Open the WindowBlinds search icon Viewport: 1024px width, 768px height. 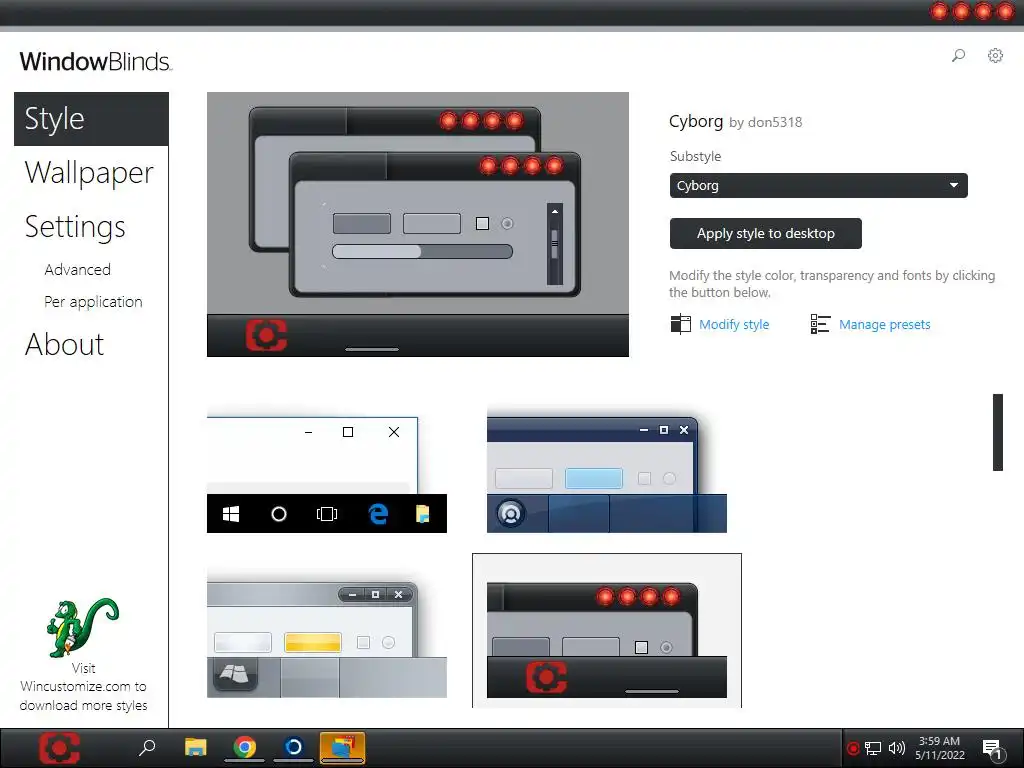958,56
